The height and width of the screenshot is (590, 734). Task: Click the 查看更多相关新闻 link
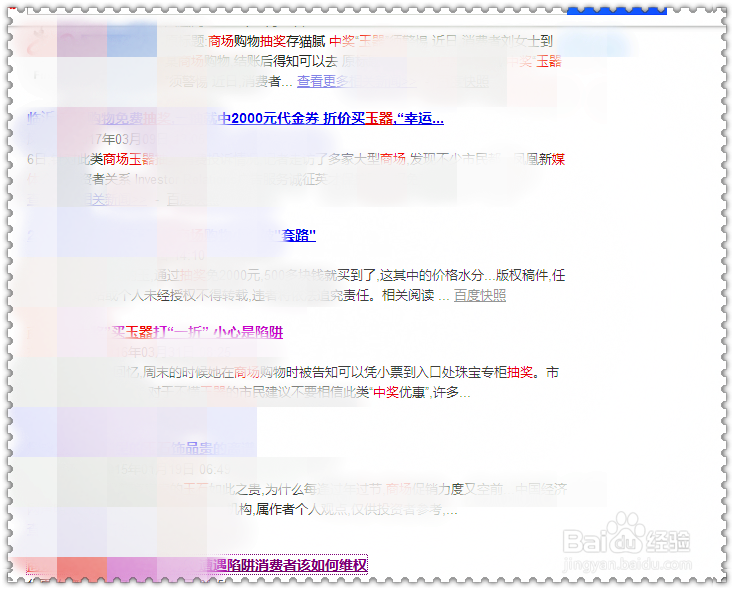[x=356, y=81]
